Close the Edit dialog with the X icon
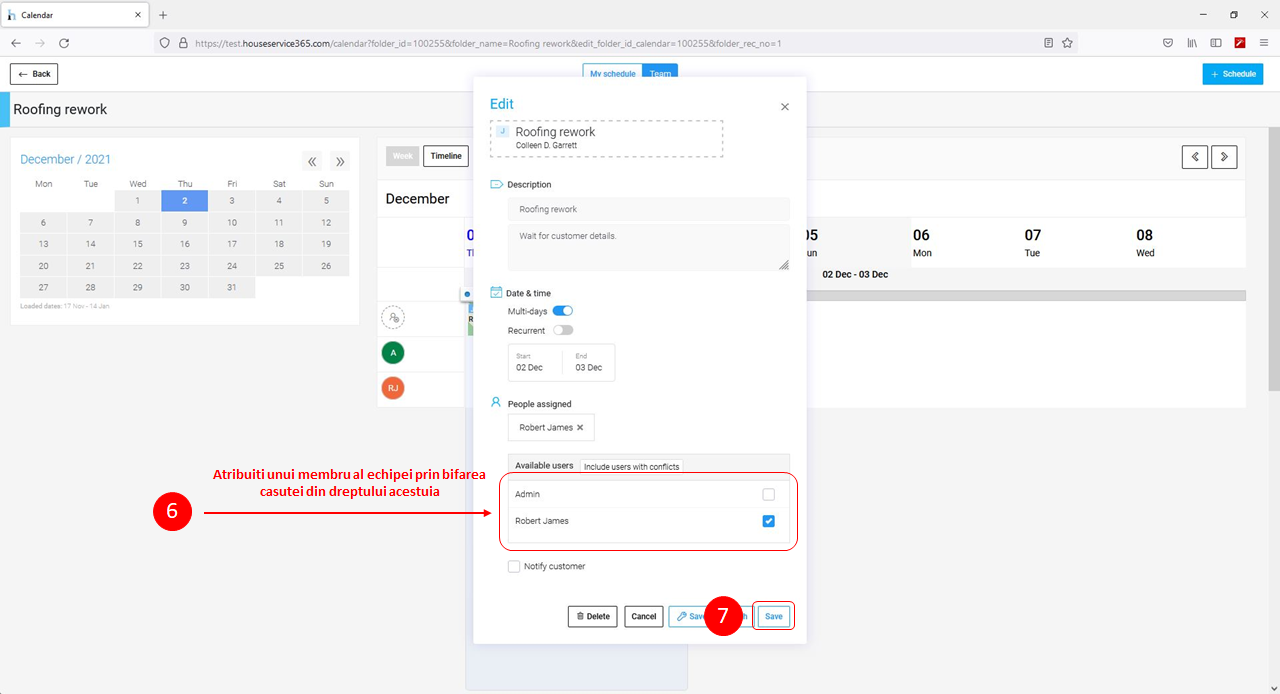The image size is (1280, 694). click(784, 107)
